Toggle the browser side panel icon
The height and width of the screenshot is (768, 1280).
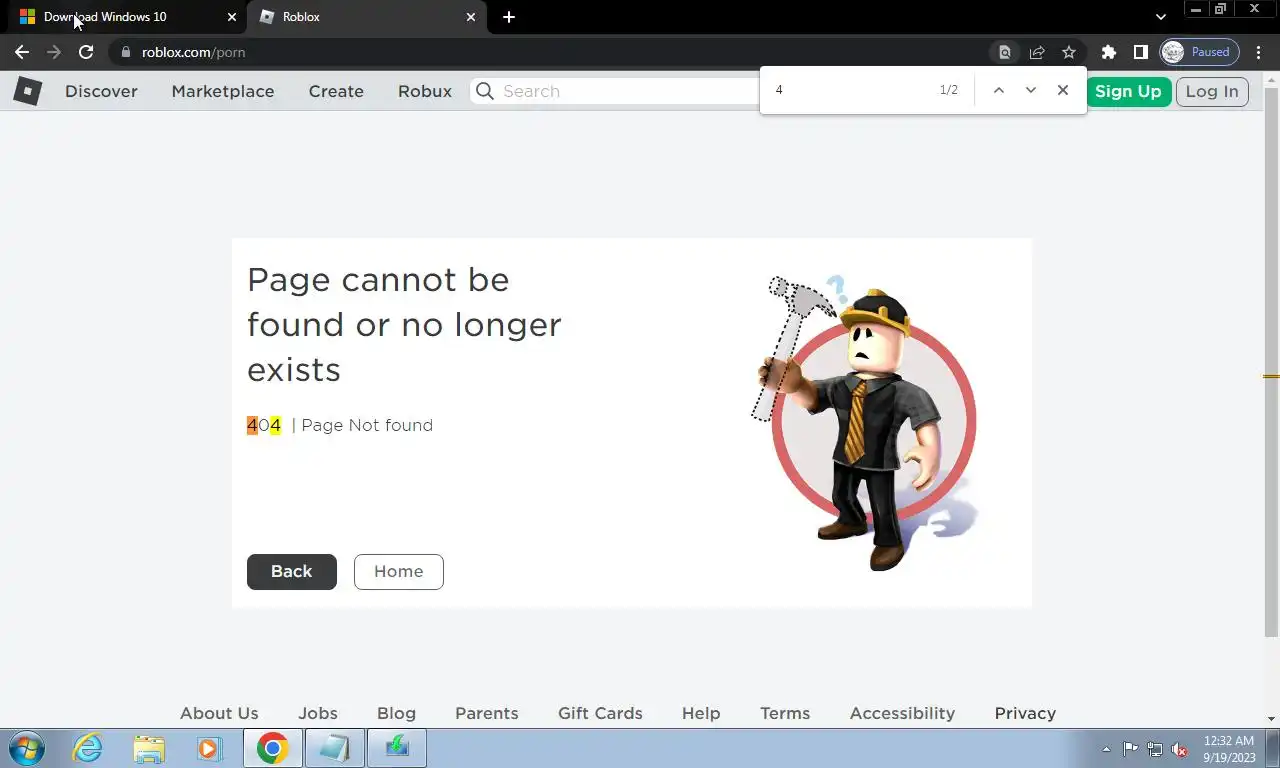pyautogui.click(x=1140, y=52)
